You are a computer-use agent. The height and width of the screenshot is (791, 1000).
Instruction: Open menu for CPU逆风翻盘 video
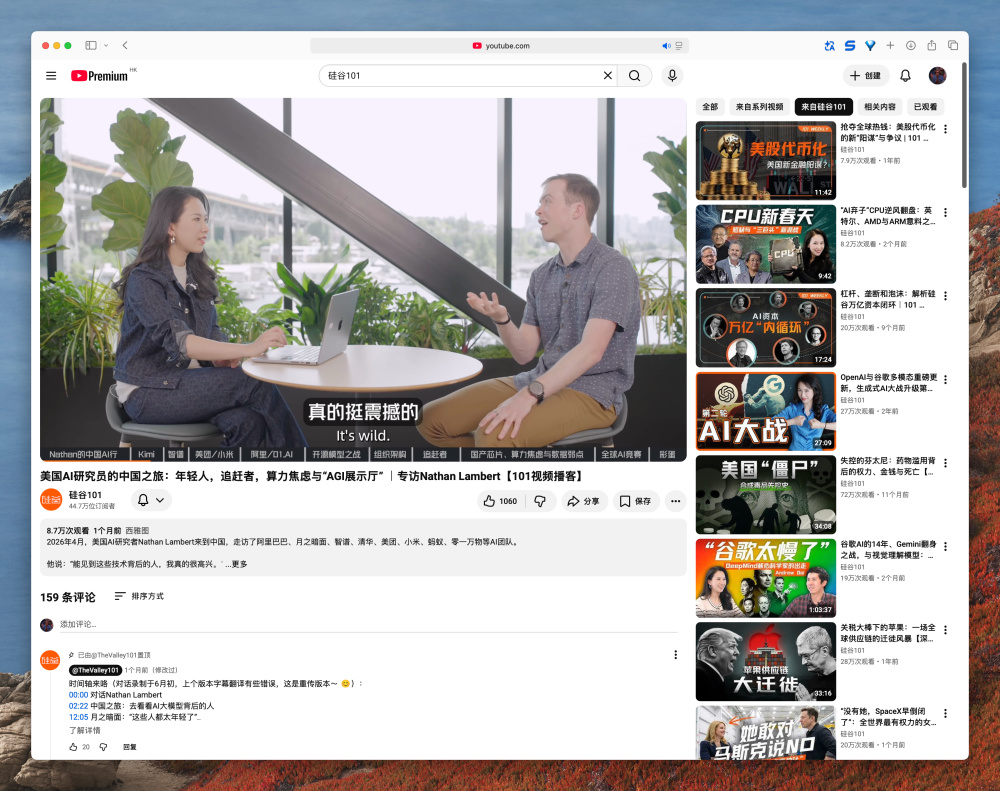pos(945,212)
